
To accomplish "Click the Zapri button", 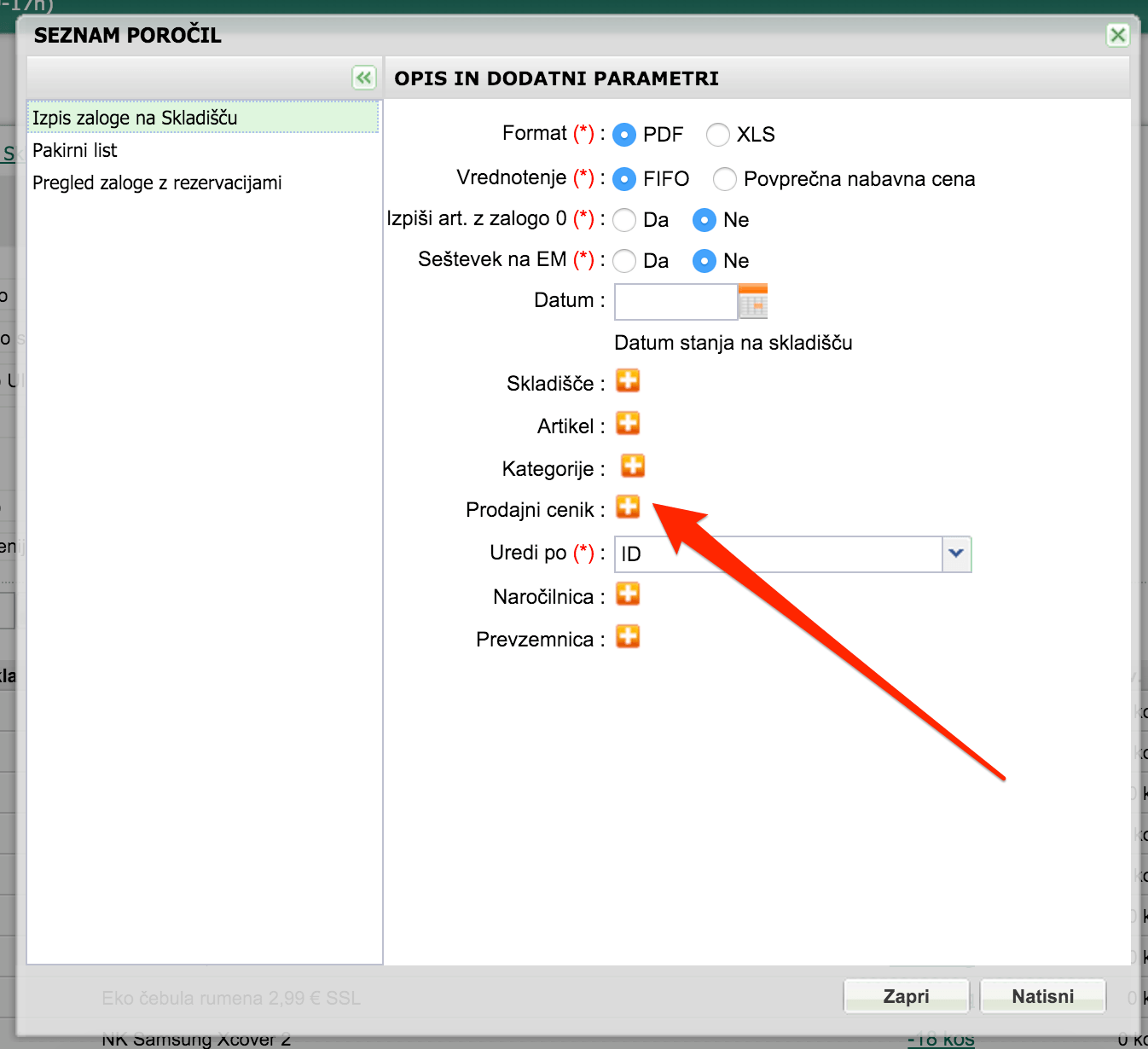I will coord(907,996).
